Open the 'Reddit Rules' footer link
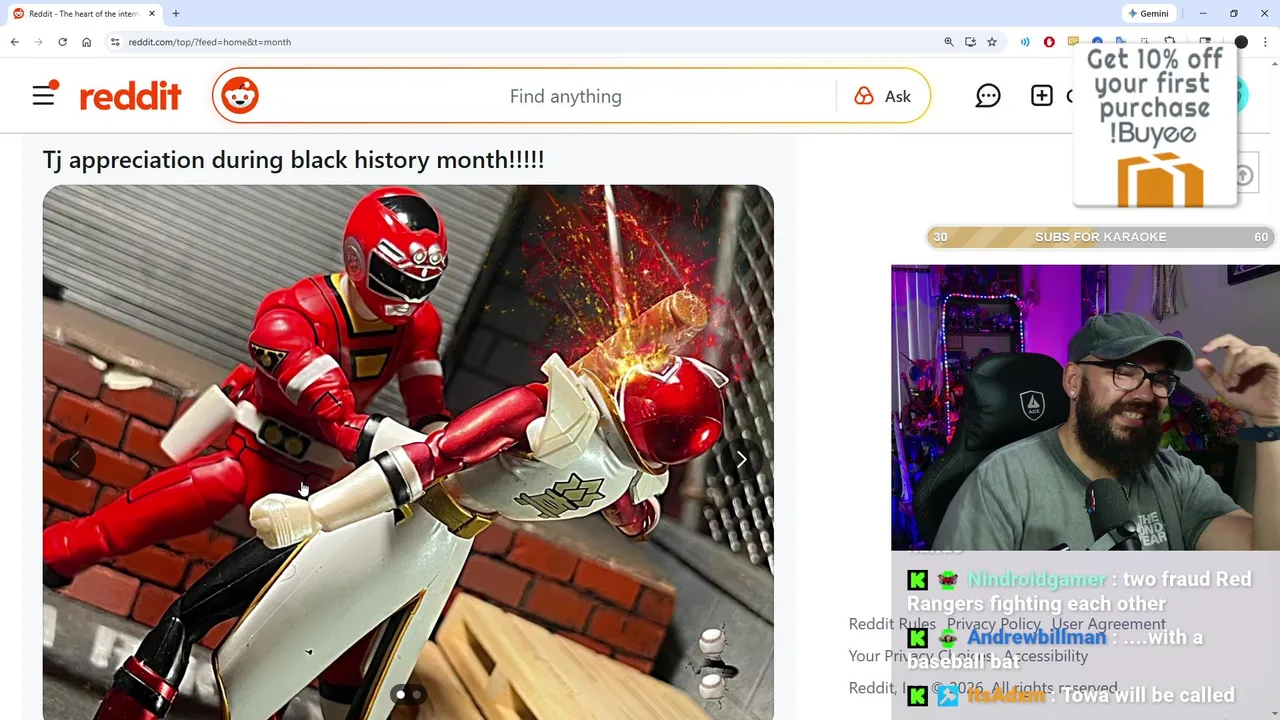The width and height of the screenshot is (1280, 720). [x=892, y=624]
